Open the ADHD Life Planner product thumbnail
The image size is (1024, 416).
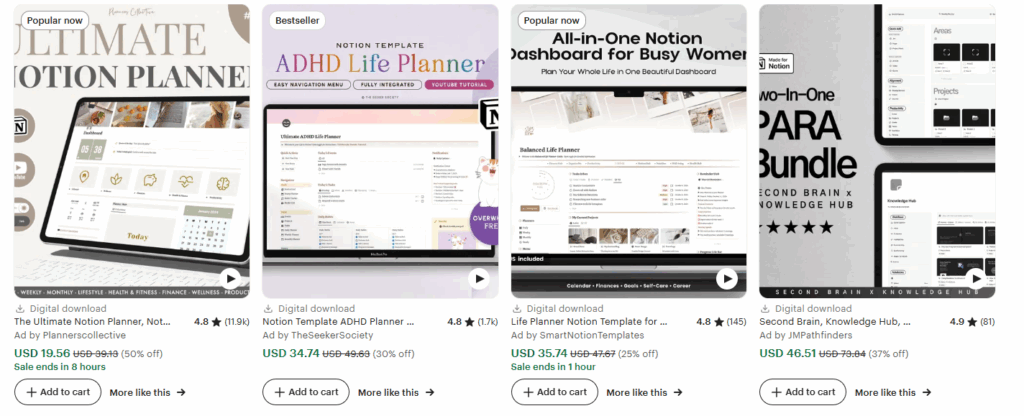click(380, 152)
